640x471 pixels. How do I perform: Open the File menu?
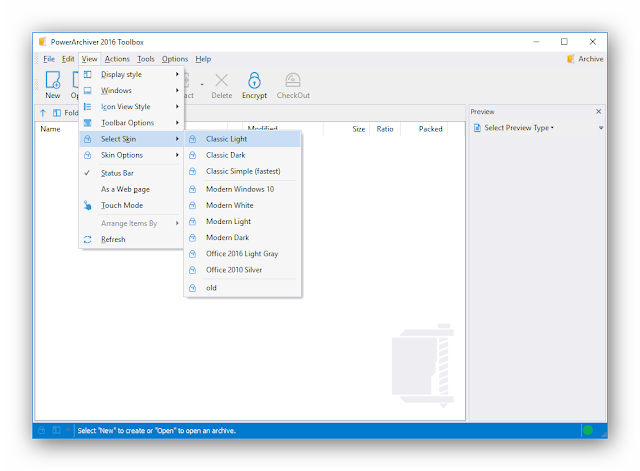[x=49, y=59]
